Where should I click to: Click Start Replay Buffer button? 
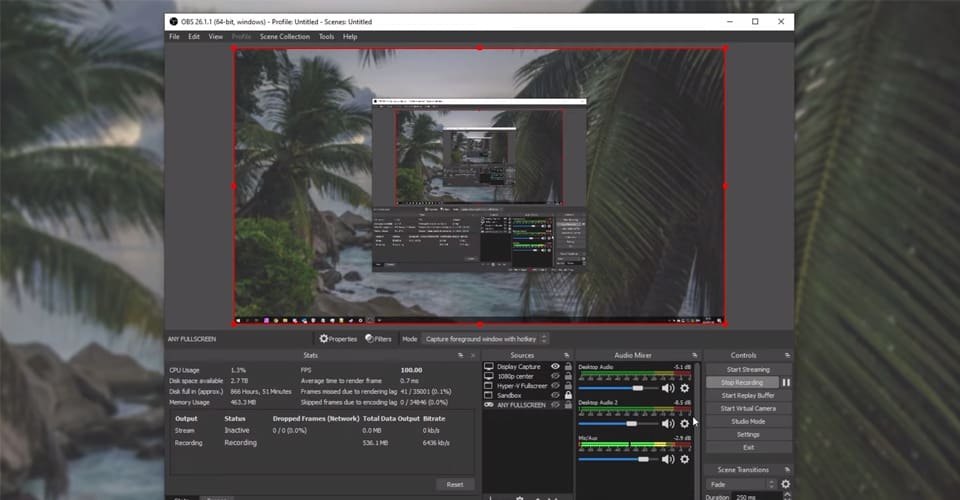point(748,395)
